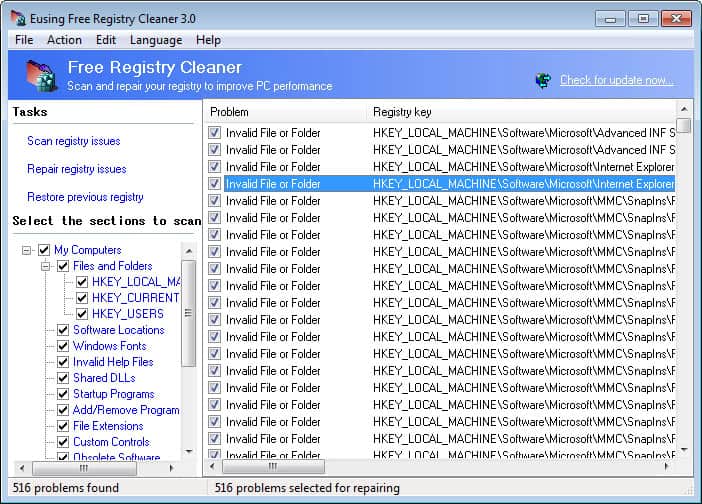
Task: Click results vertical scrollbar thumb
Action: click(x=684, y=125)
